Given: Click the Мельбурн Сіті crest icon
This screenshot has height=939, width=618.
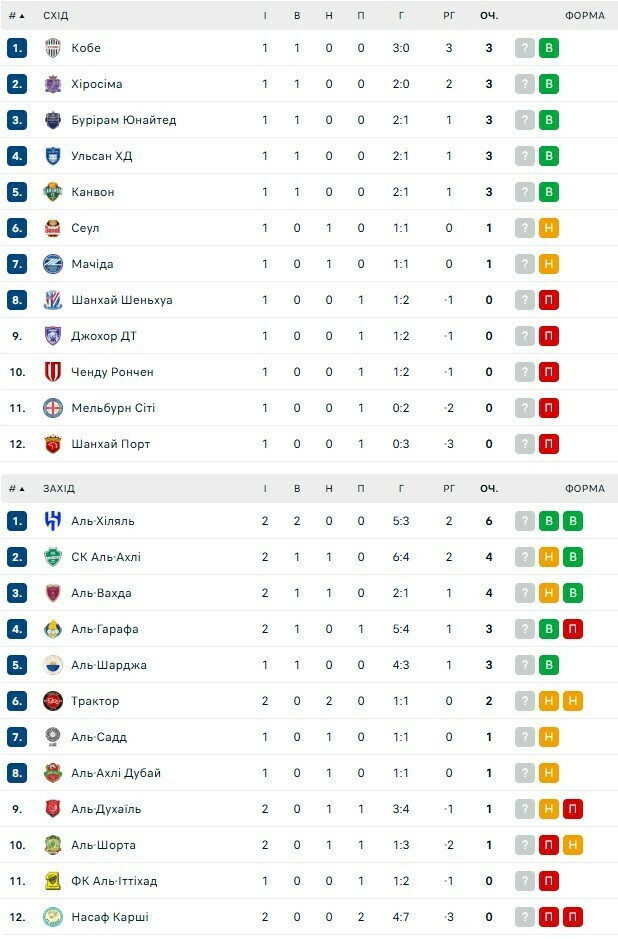Looking at the screenshot, I should coord(53,408).
